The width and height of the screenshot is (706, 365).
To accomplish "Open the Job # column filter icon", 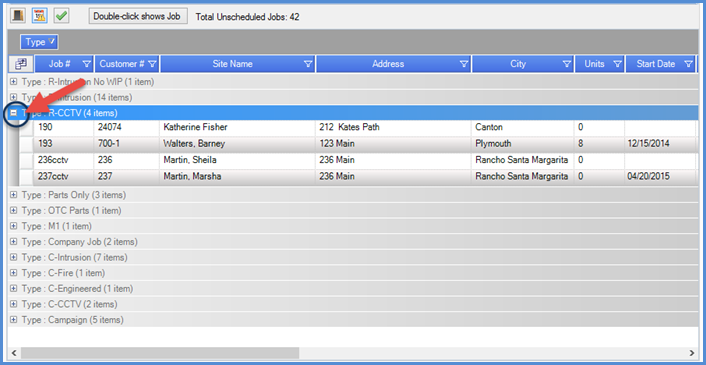I will pos(87,64).
